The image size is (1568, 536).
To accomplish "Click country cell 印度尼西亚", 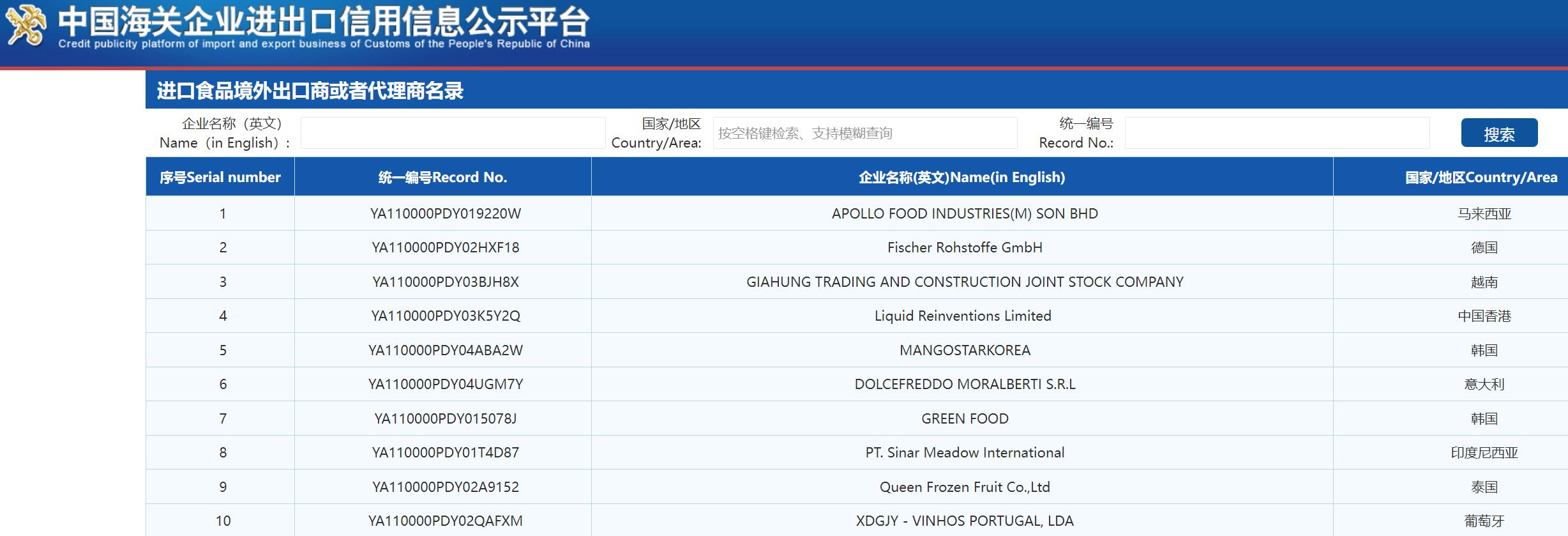I will pos(1484,452).
